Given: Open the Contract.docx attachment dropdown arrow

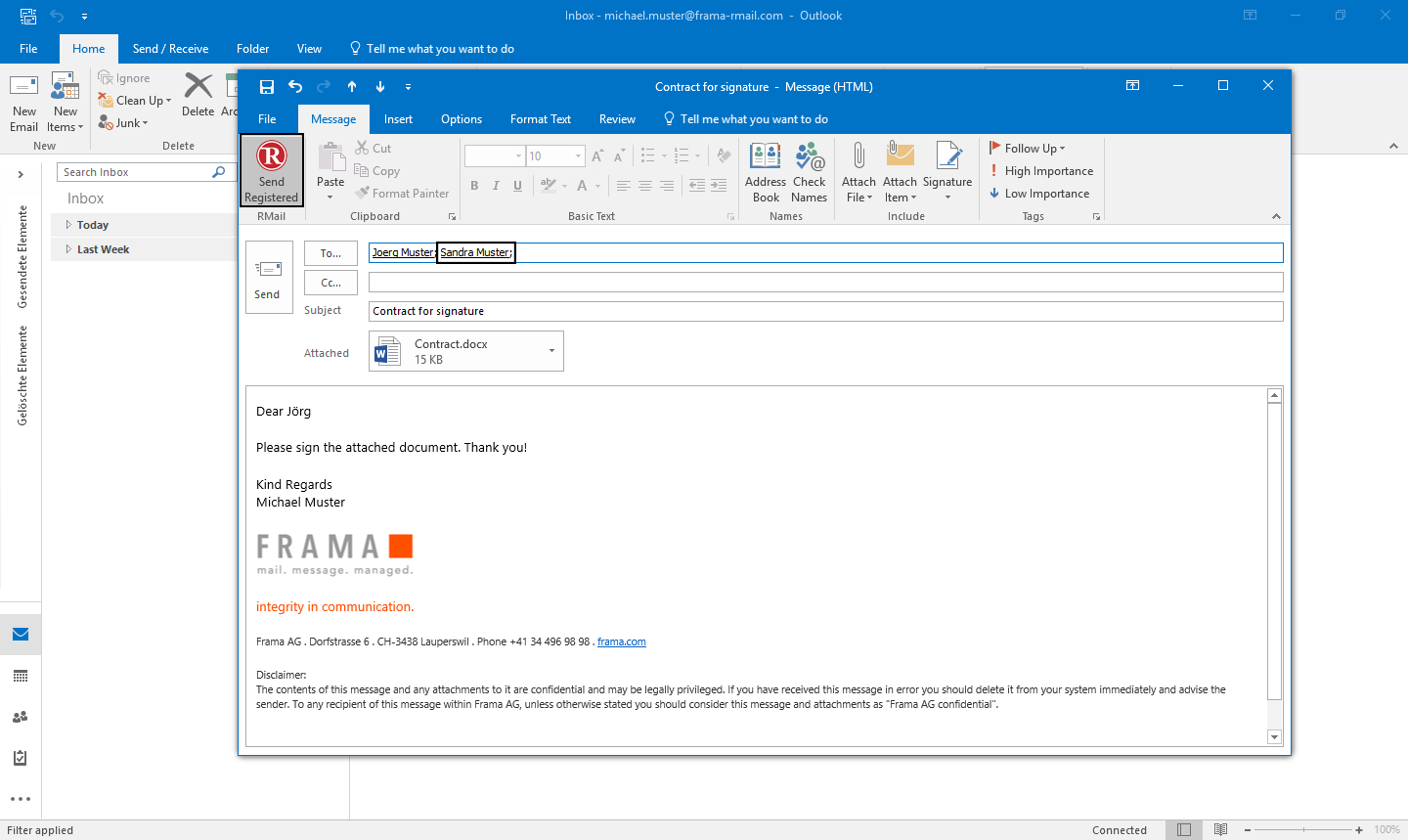Looking at the screenshot, I should [x=552, y=351].
